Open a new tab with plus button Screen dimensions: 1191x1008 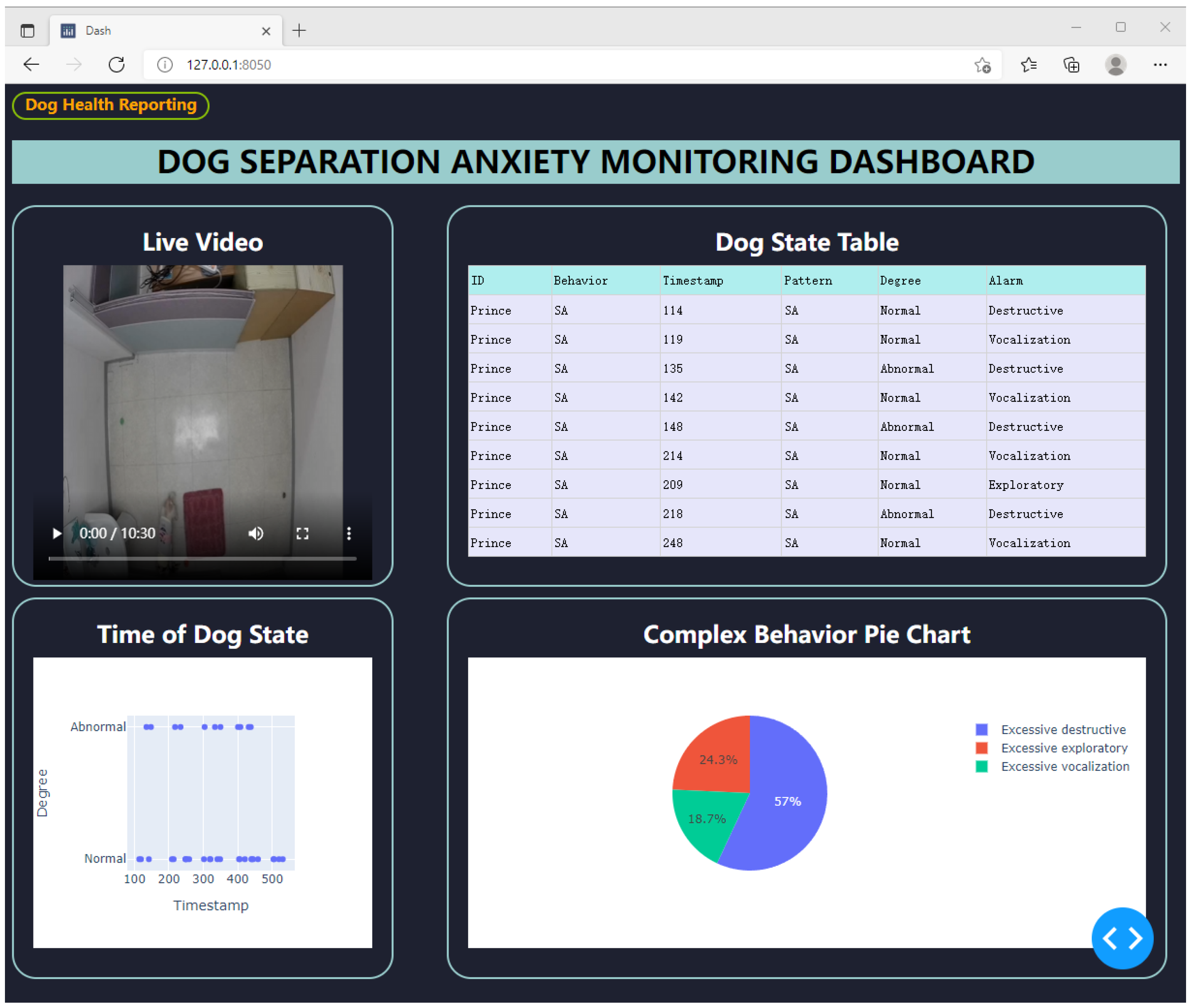tap(299, 30)
